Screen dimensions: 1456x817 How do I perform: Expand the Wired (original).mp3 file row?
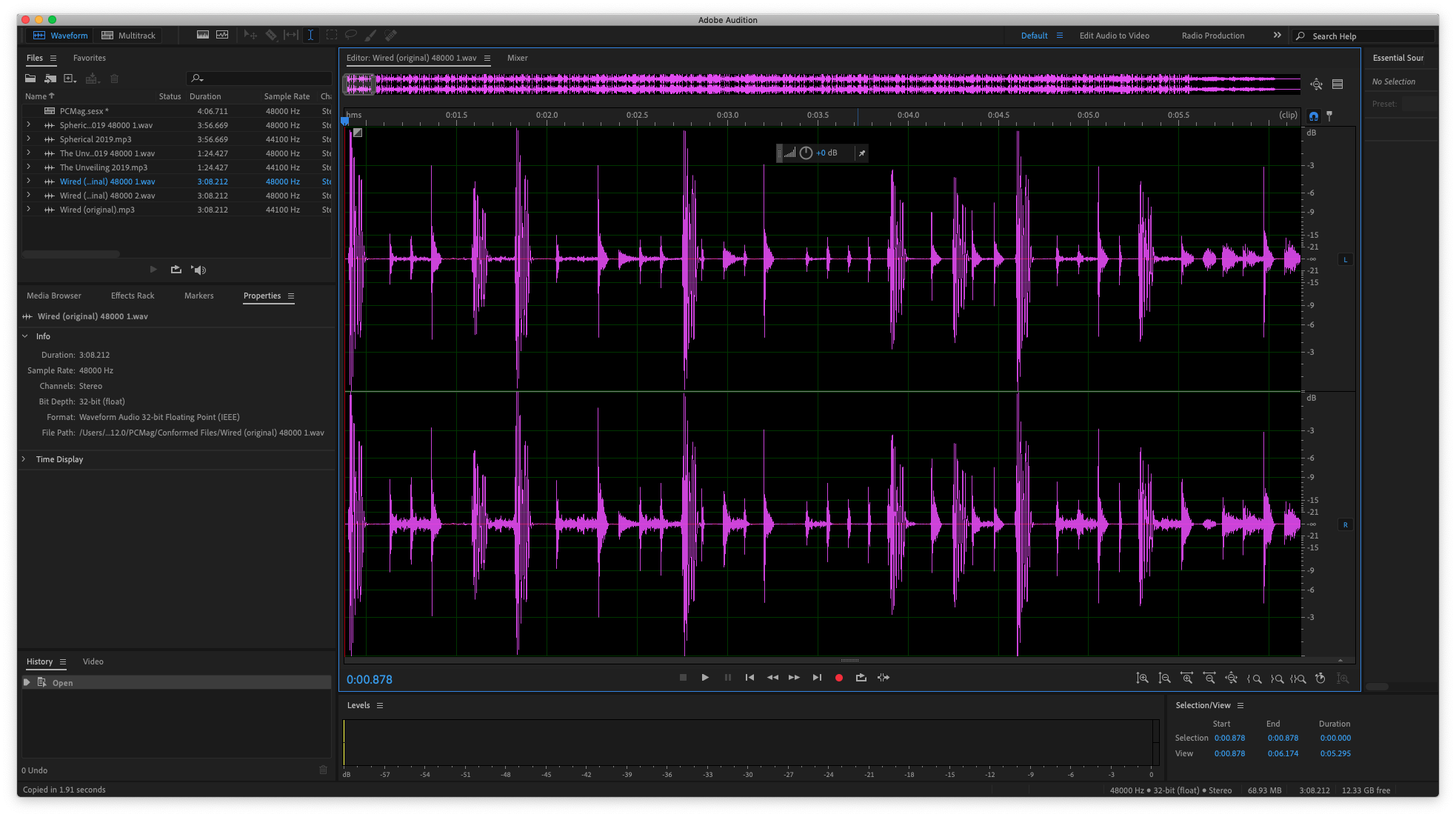(x=28, y=210)
